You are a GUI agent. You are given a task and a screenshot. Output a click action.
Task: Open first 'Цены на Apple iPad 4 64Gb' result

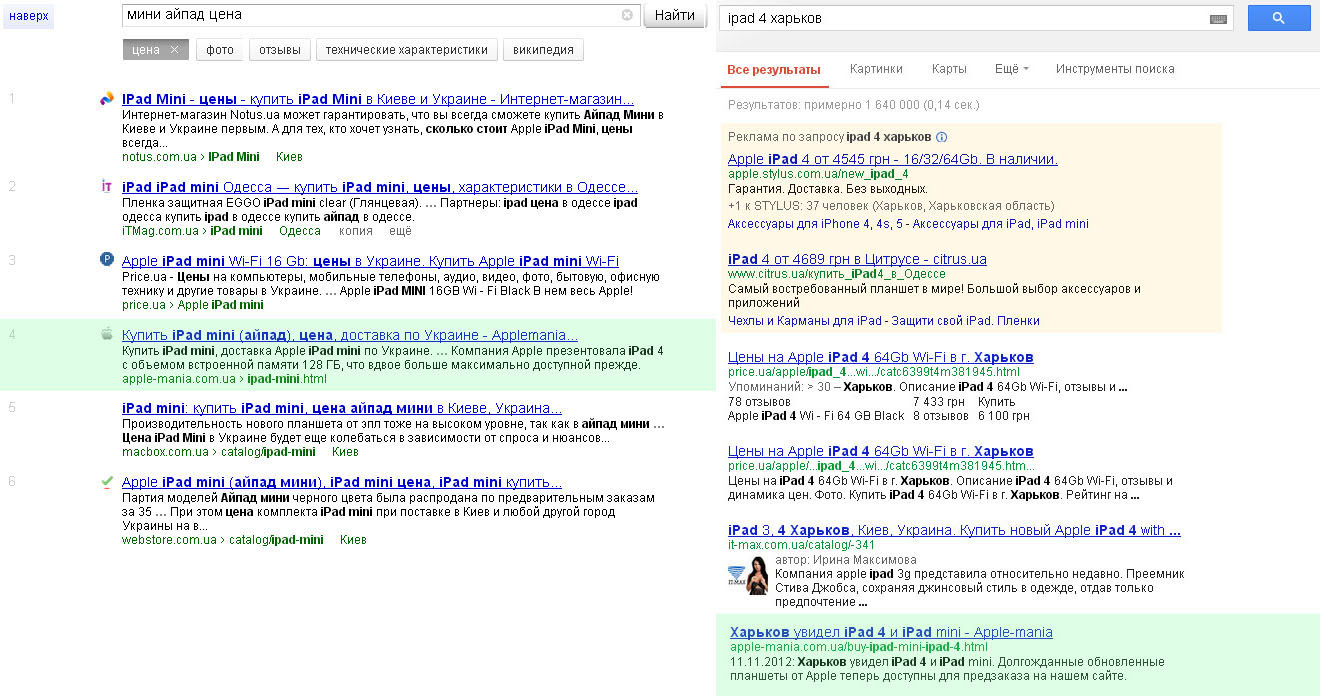(x=881, y=357)
